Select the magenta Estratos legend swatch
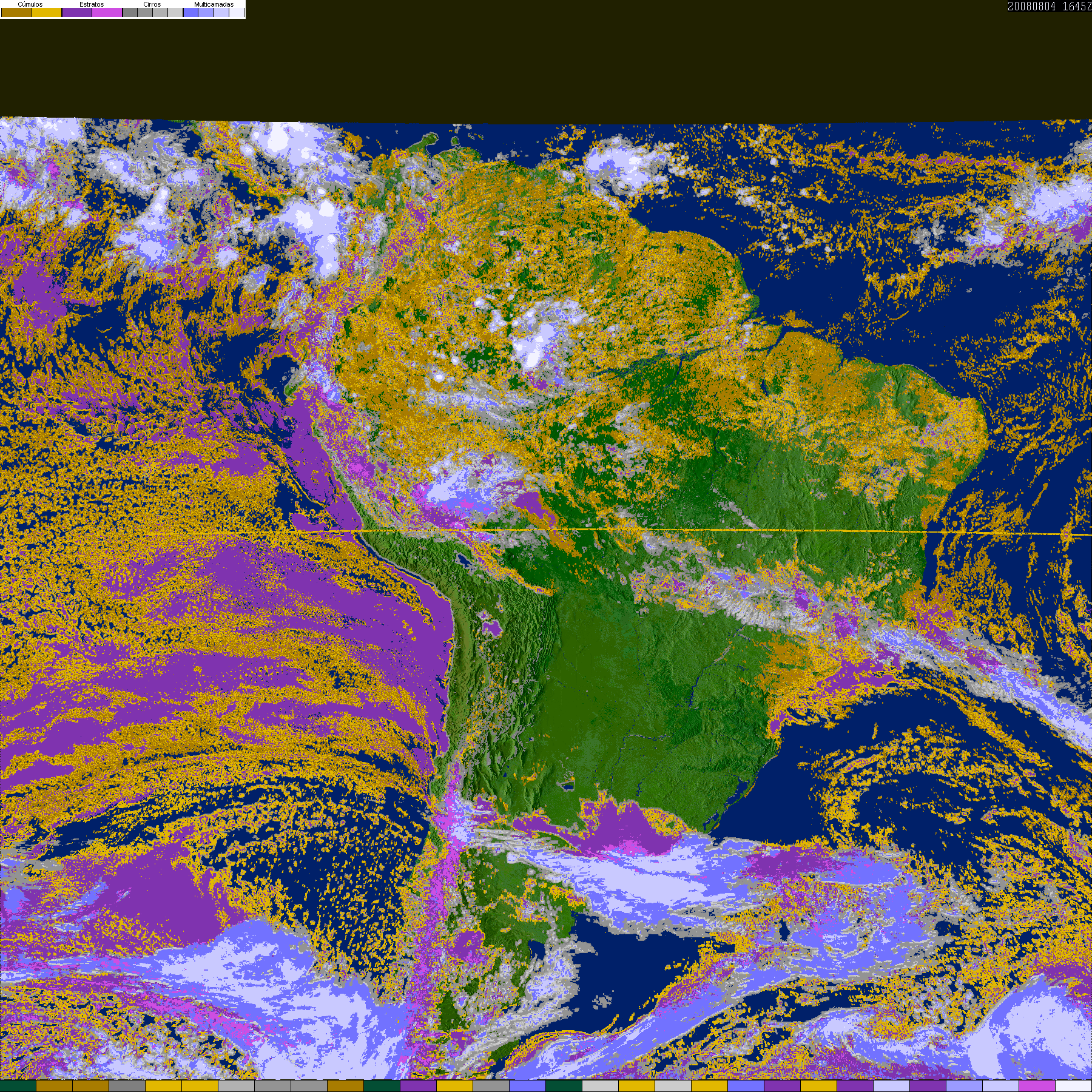 107,12
